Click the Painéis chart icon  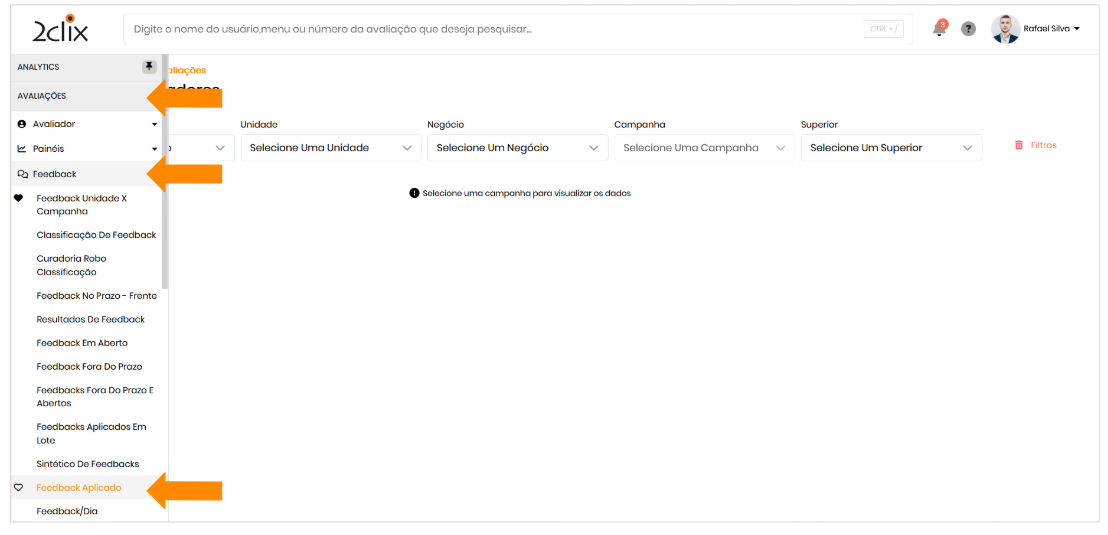[22, 149]
